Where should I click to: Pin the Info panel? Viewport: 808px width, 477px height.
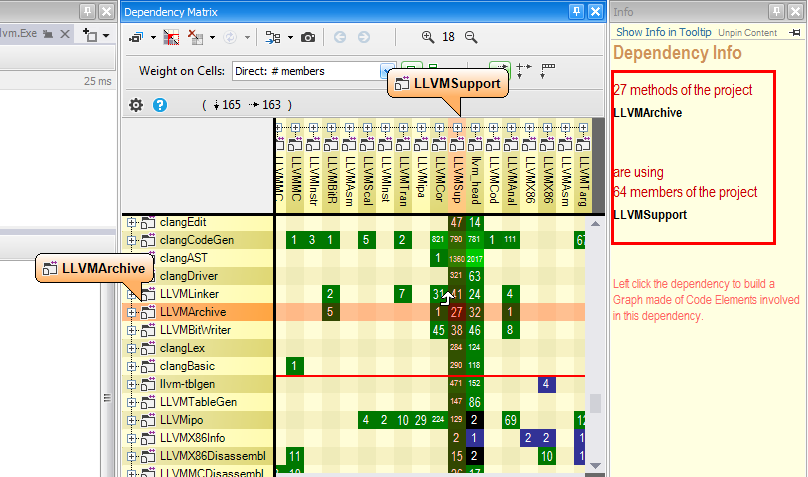click(776, 11)
